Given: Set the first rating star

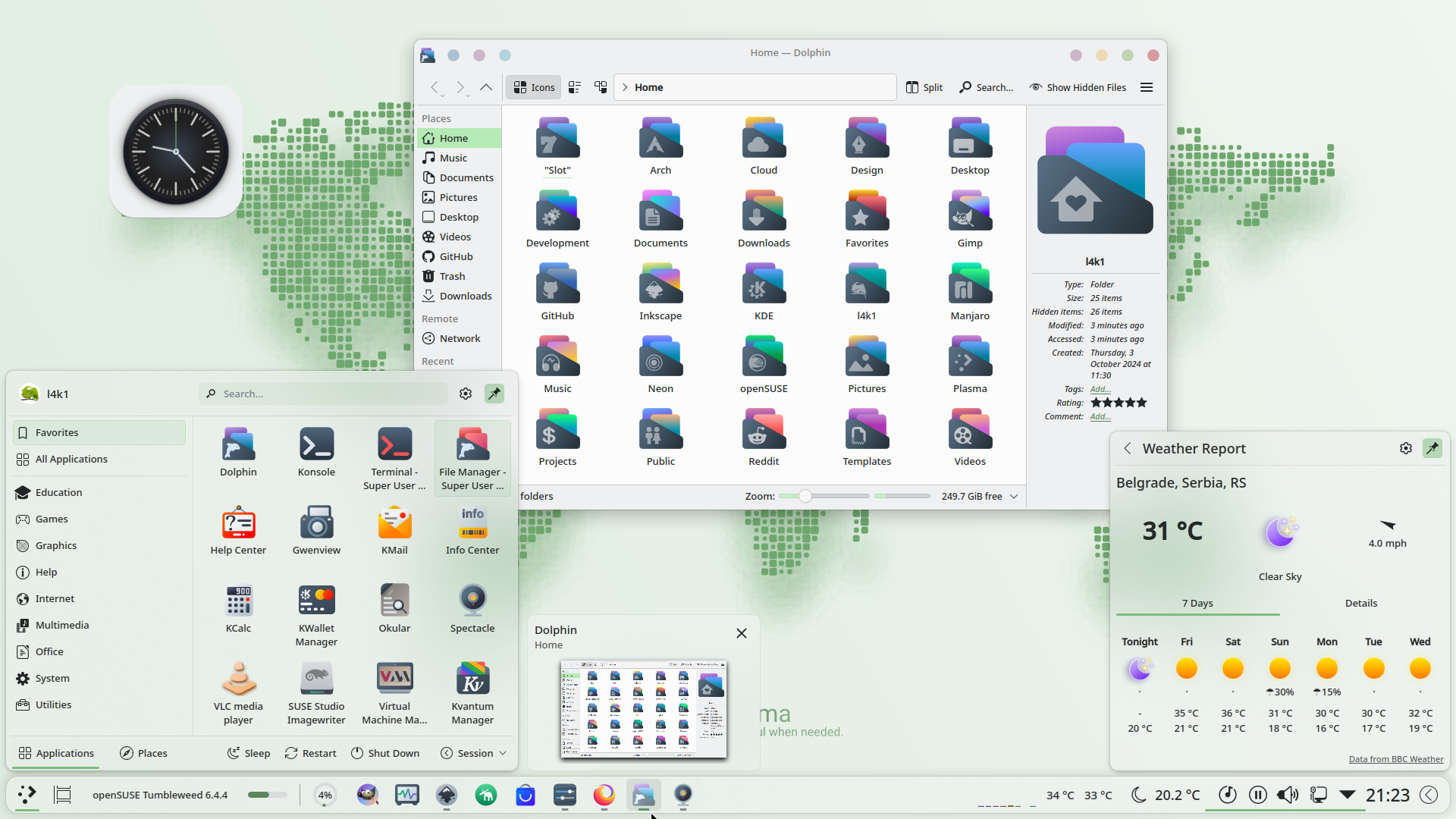Looking at the screenshot, I should click(1096, 403).
